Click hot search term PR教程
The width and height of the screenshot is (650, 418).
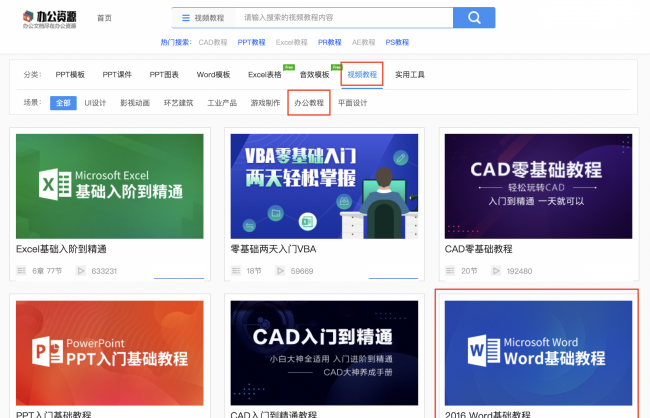[330, 42]
